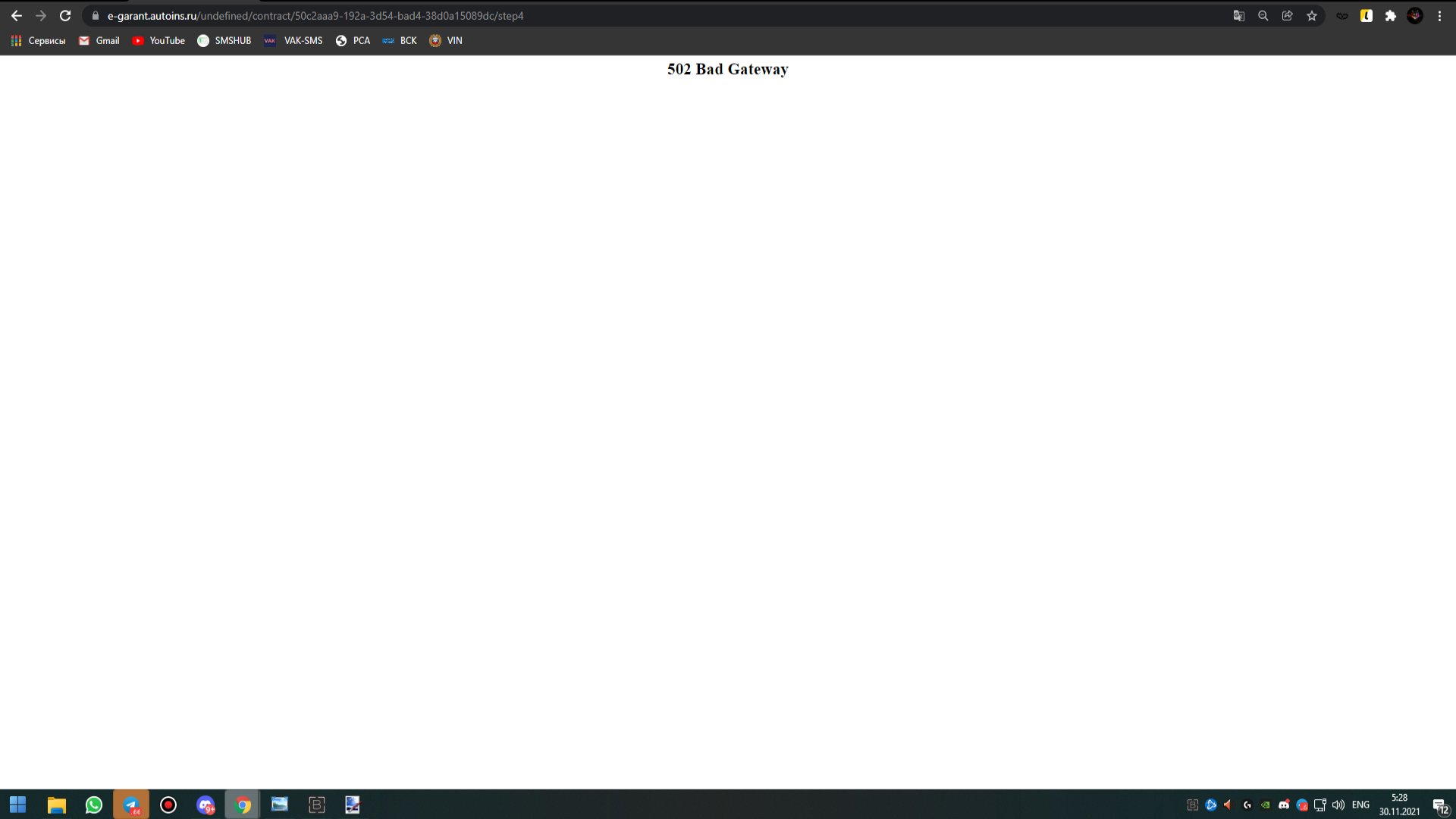This screenshot has width=1456, height=819.
Task: Open Chrome three-dot menu
Action: point(1439,16)
